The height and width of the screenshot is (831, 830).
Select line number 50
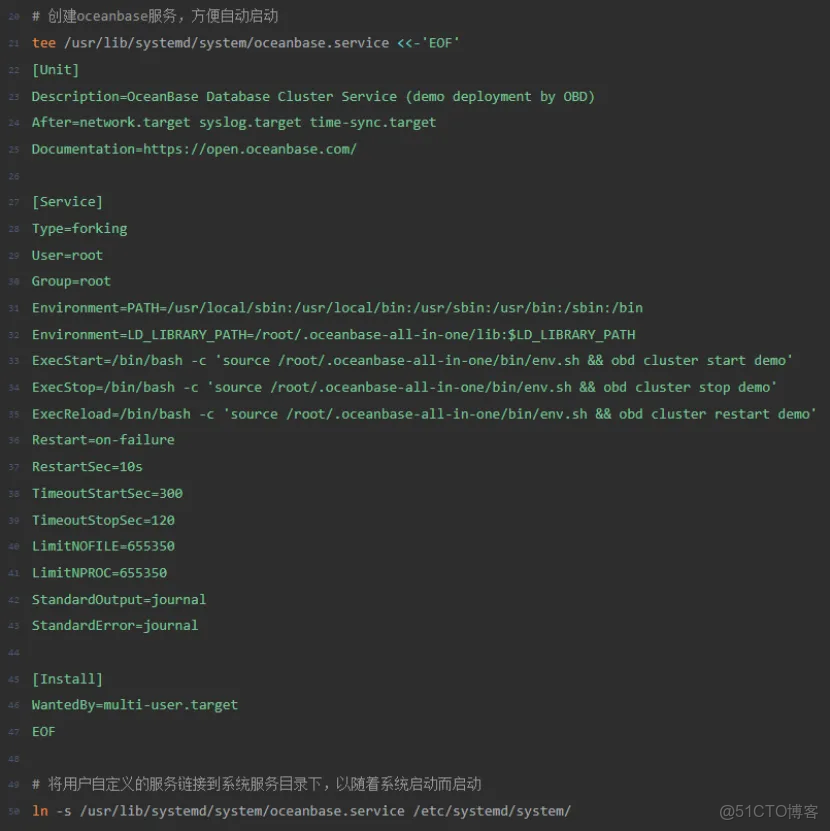tap(14, 811)
